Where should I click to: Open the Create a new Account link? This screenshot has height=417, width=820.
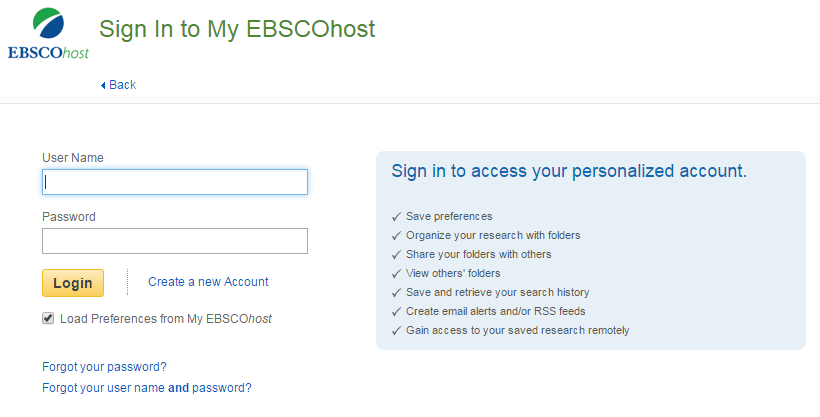pos(208,282)
